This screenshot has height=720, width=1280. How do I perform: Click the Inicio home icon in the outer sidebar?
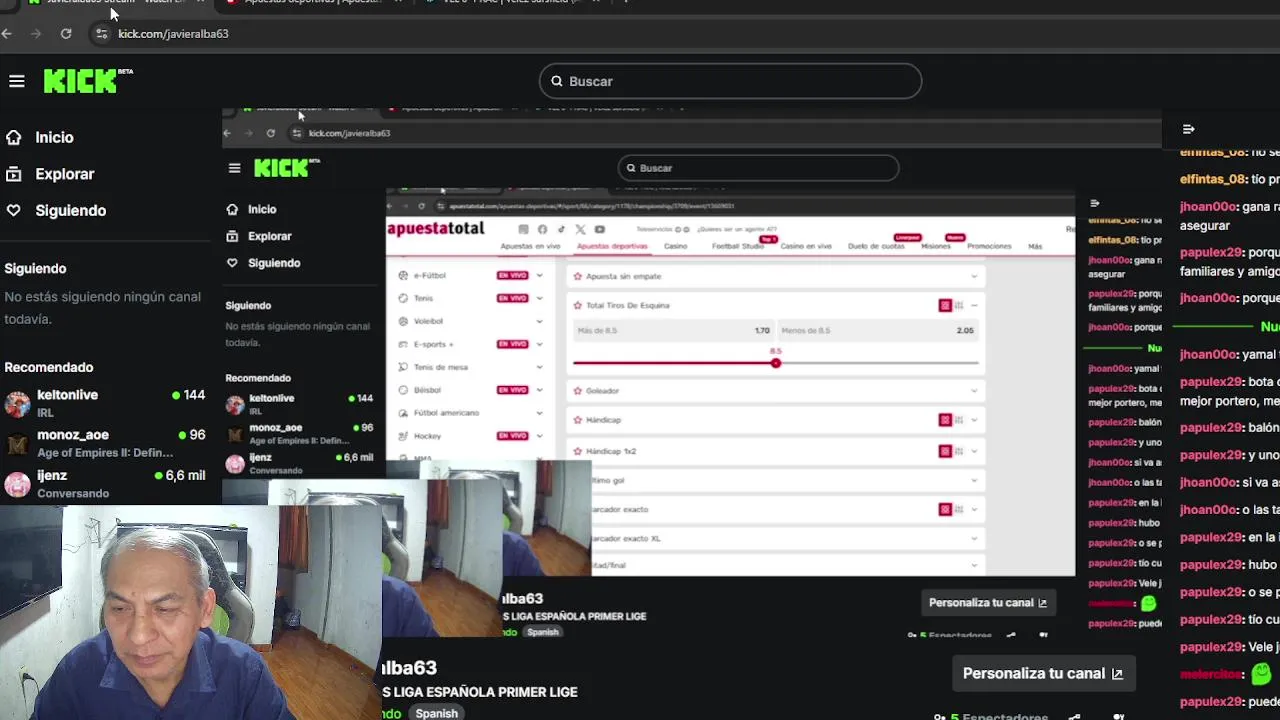tap(13, 137)
